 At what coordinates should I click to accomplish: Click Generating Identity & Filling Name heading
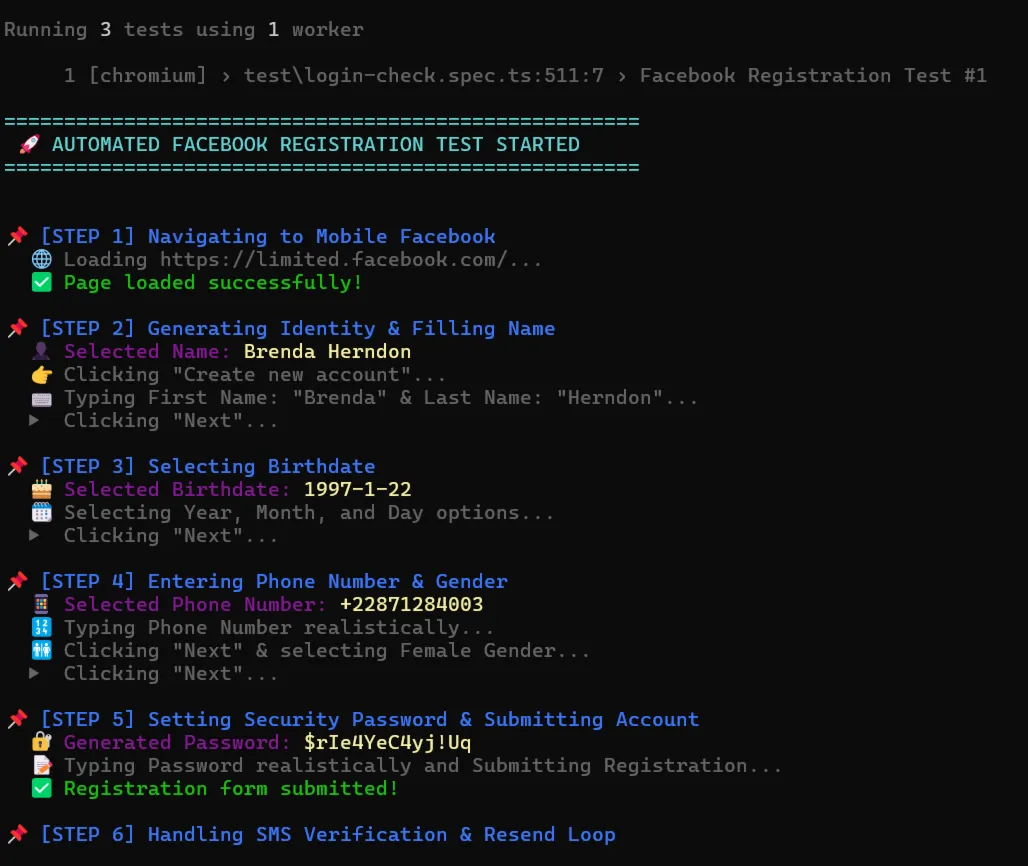351,328
